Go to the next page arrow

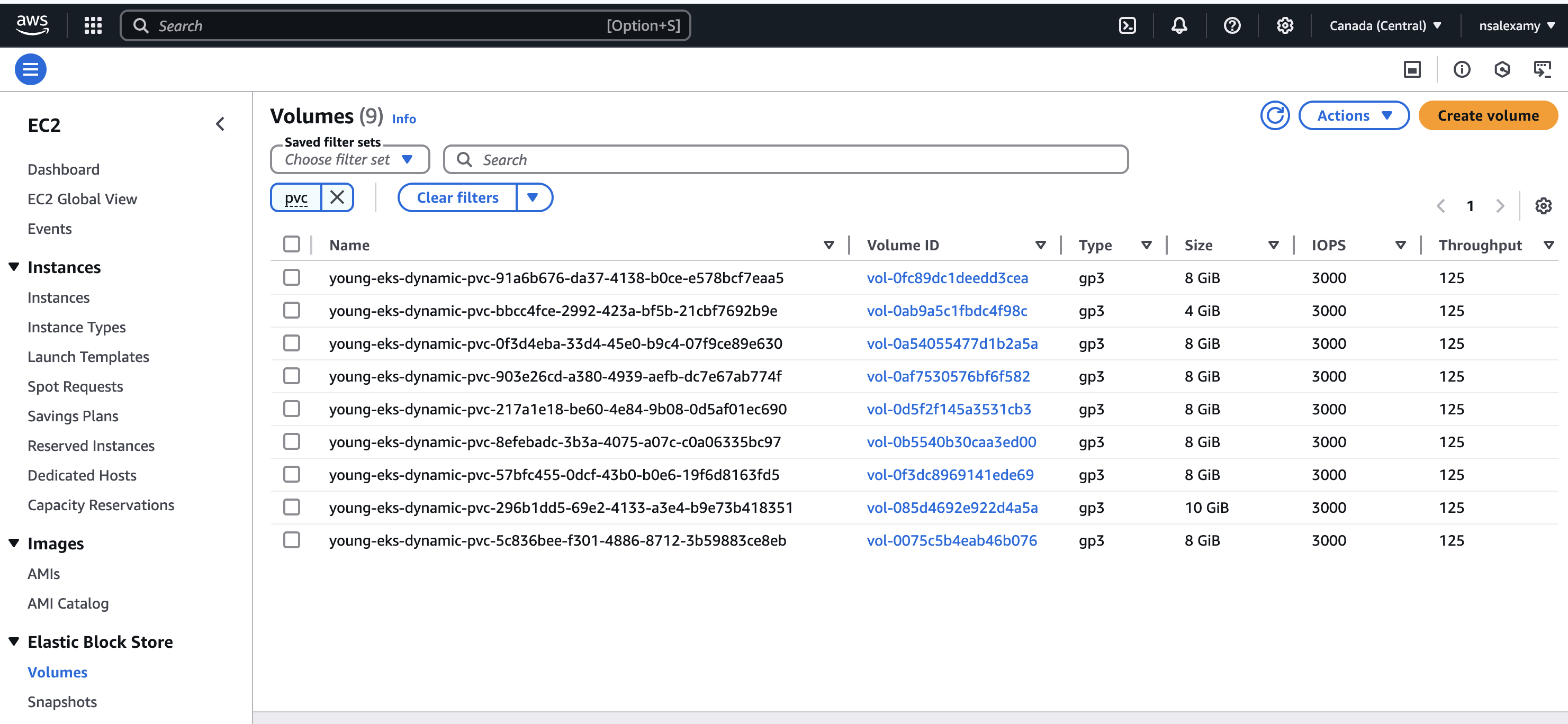point(1500,206)
